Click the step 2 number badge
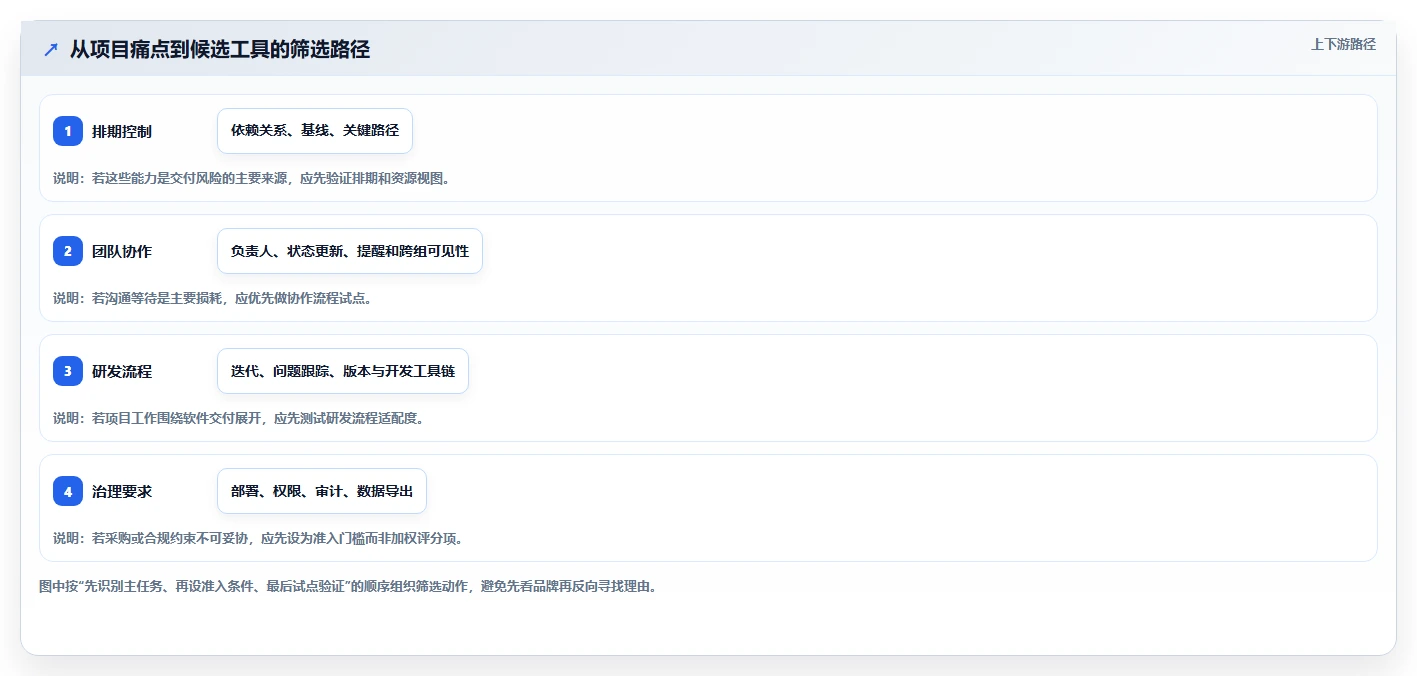 [68, 251]
